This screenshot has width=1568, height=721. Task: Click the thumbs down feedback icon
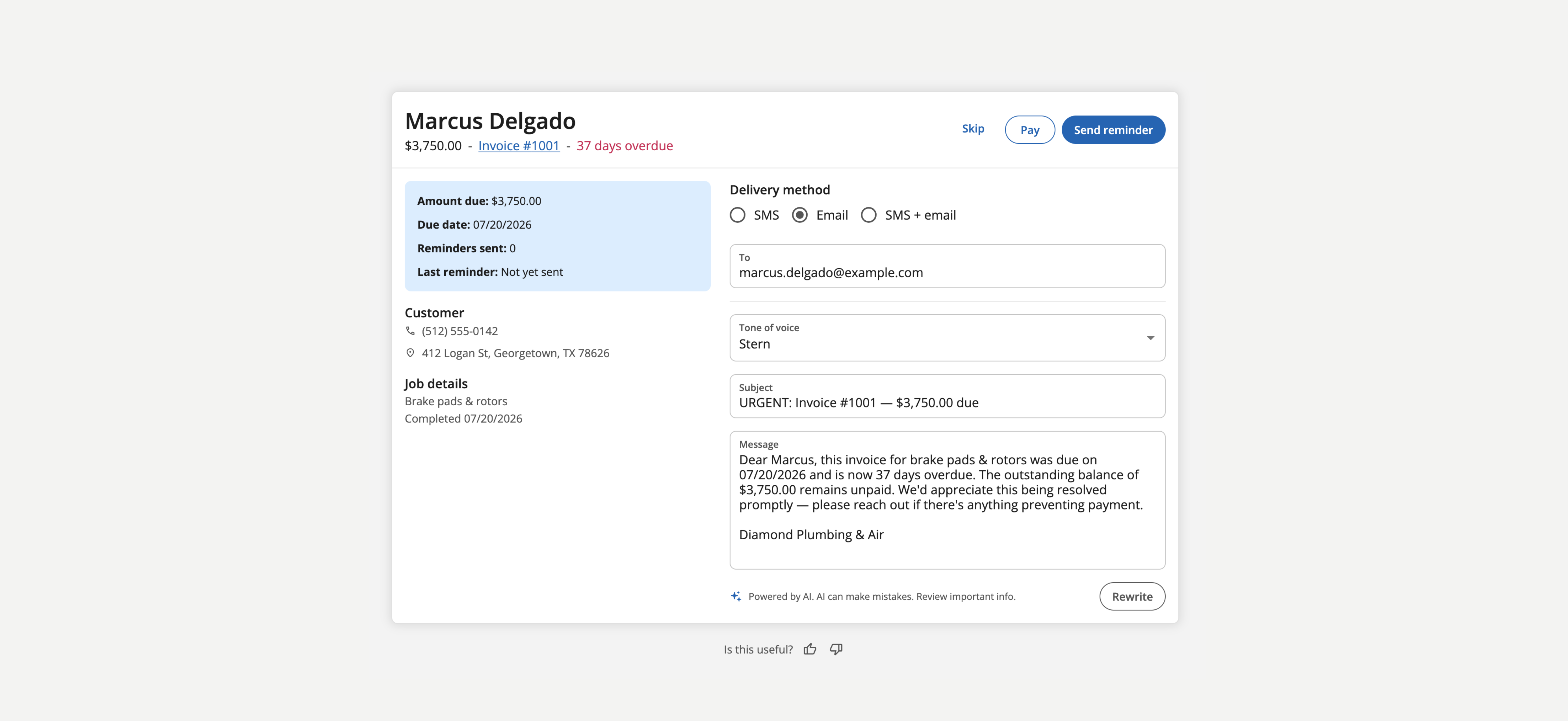(836, 649)
